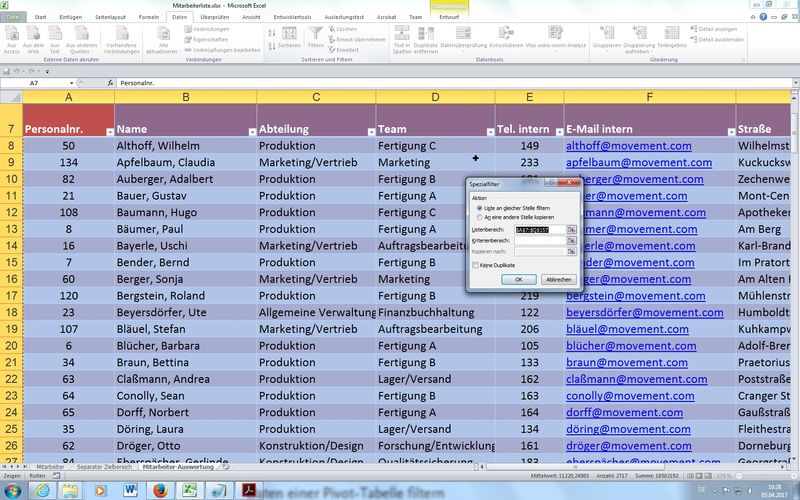Viewport: 800px width, 500px height.
Task: Switch to the Formeln ribbon tab
Action: (148, 17)
